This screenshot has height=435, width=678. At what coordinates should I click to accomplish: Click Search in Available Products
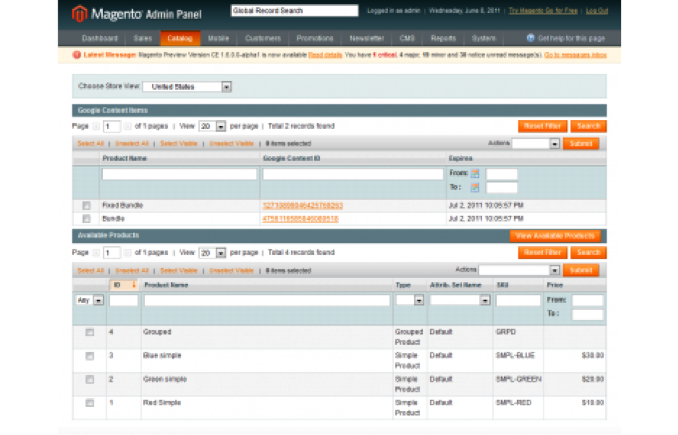tap(588, 253)
